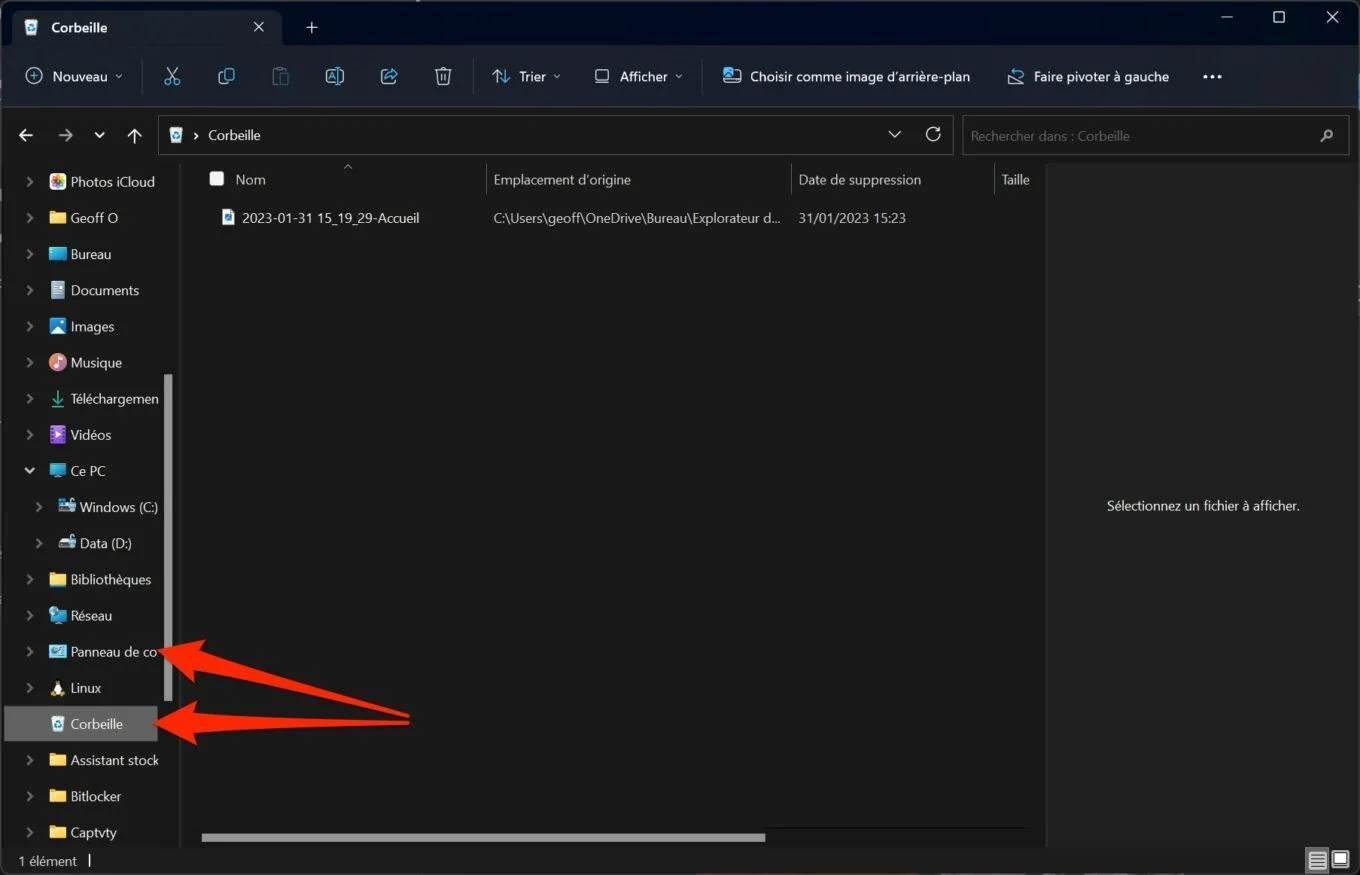This screenshot has width=1360, height=875.
Task: Refresh the Corbeille folder view
Action: click(x=933, y=134)
